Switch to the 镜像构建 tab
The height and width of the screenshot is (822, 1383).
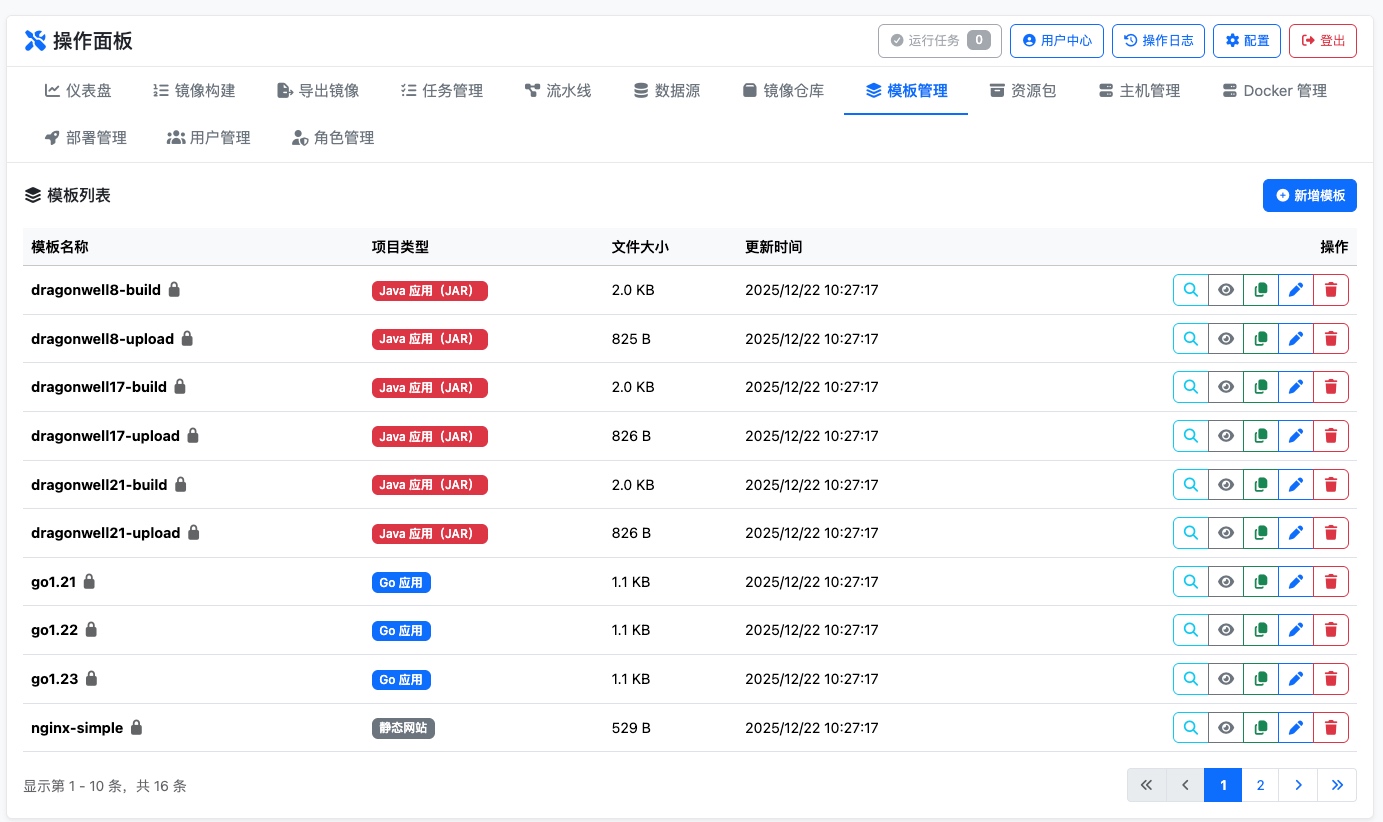tap(194, 91)
